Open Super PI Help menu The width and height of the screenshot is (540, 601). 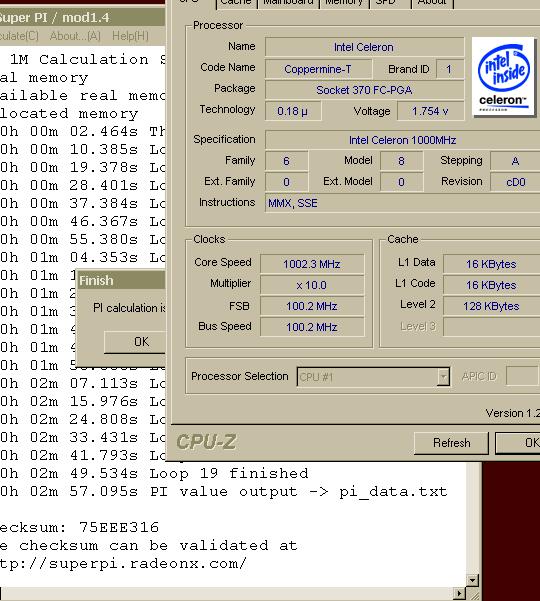coord(130,36)
